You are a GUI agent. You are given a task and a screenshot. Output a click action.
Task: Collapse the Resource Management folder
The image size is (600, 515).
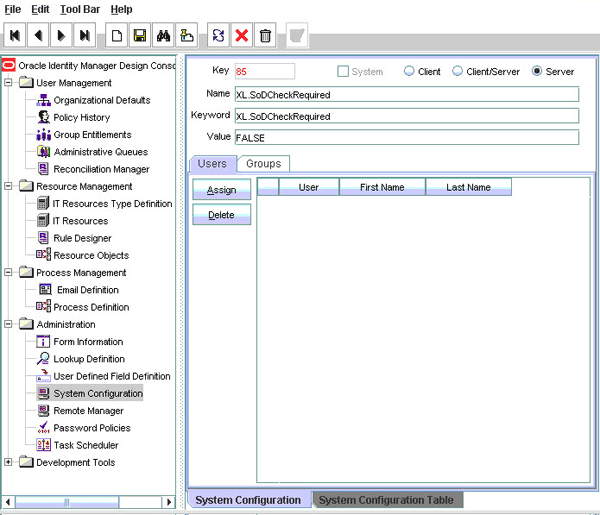pos(8,186)
